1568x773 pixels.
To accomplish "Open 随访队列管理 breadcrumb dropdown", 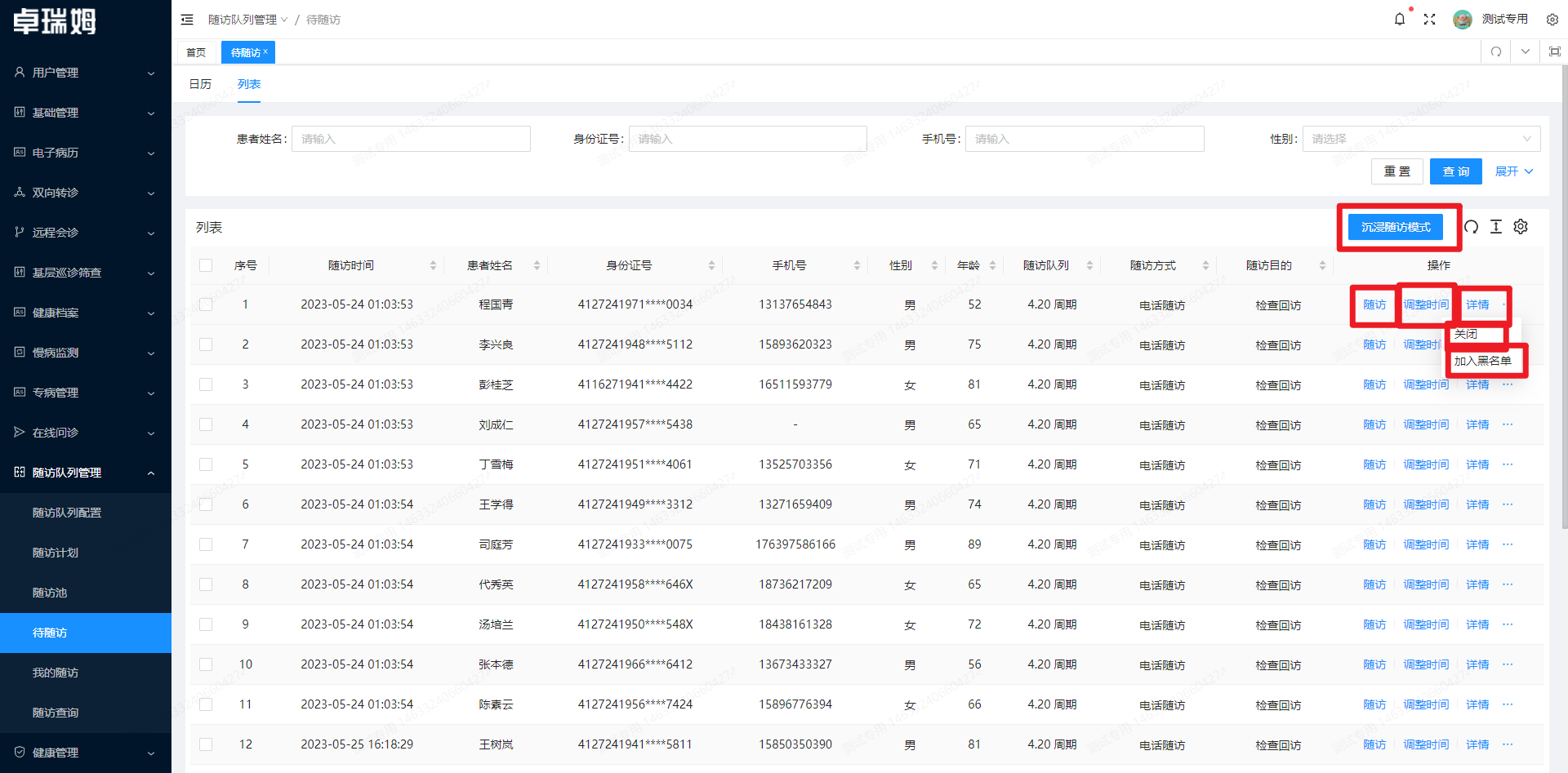I will tap(248, 20).
